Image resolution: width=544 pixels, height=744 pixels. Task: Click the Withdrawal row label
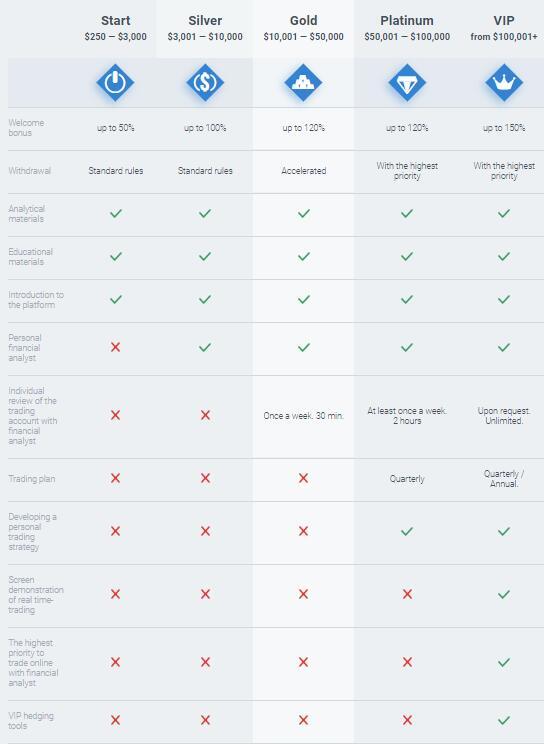pyautogui.click(x=29, y=171)
